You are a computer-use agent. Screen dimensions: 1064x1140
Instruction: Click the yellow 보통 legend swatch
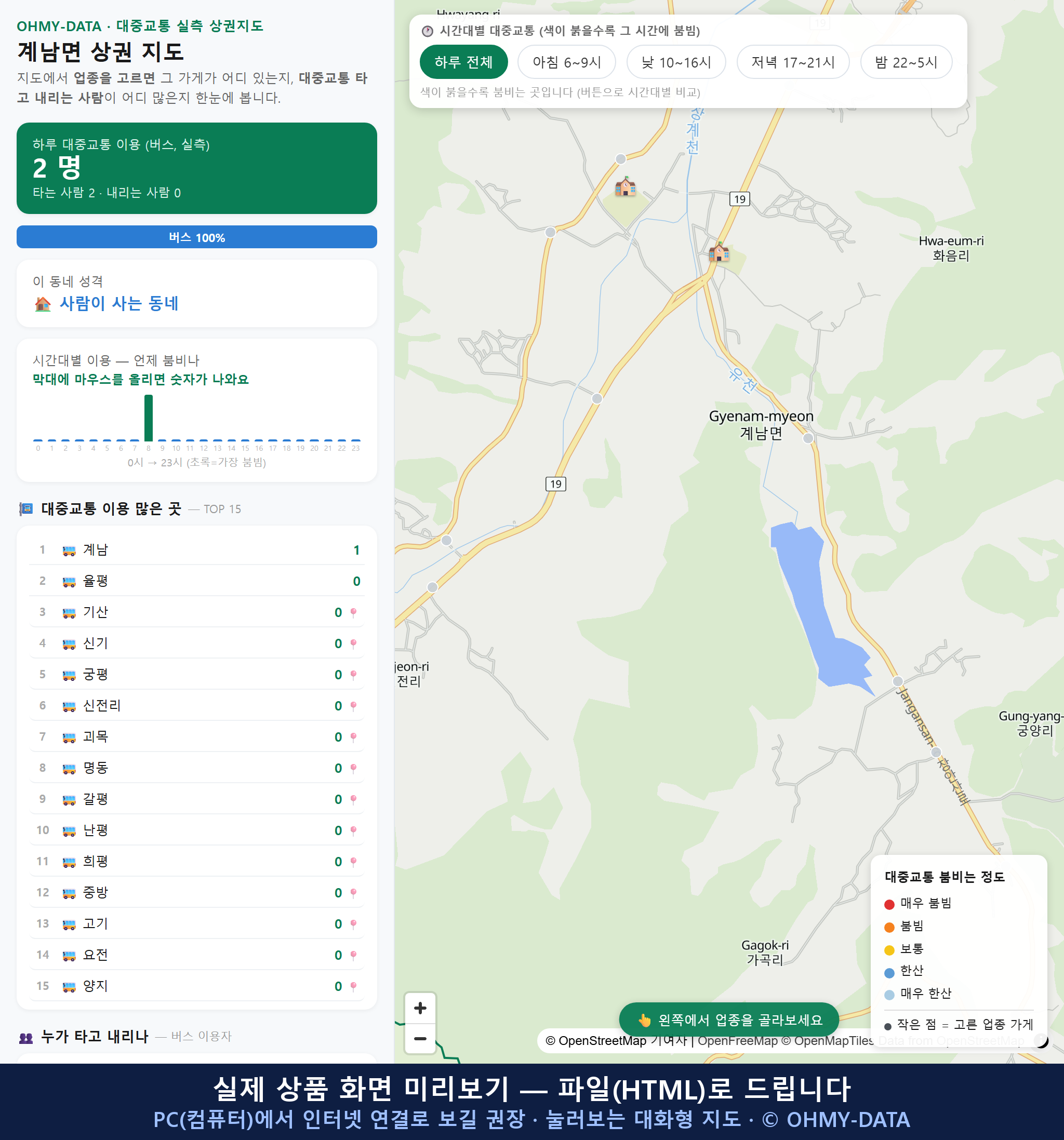[x=889, y=950]
